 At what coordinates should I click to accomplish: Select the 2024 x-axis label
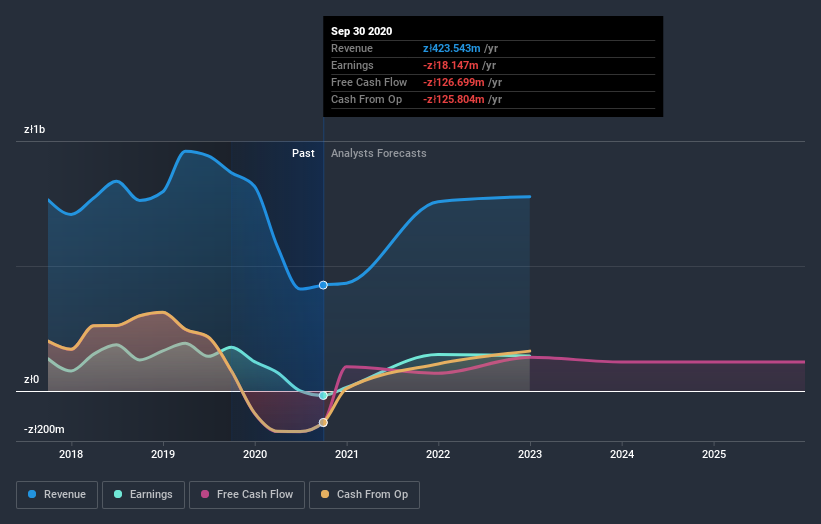tap(622, 454)
